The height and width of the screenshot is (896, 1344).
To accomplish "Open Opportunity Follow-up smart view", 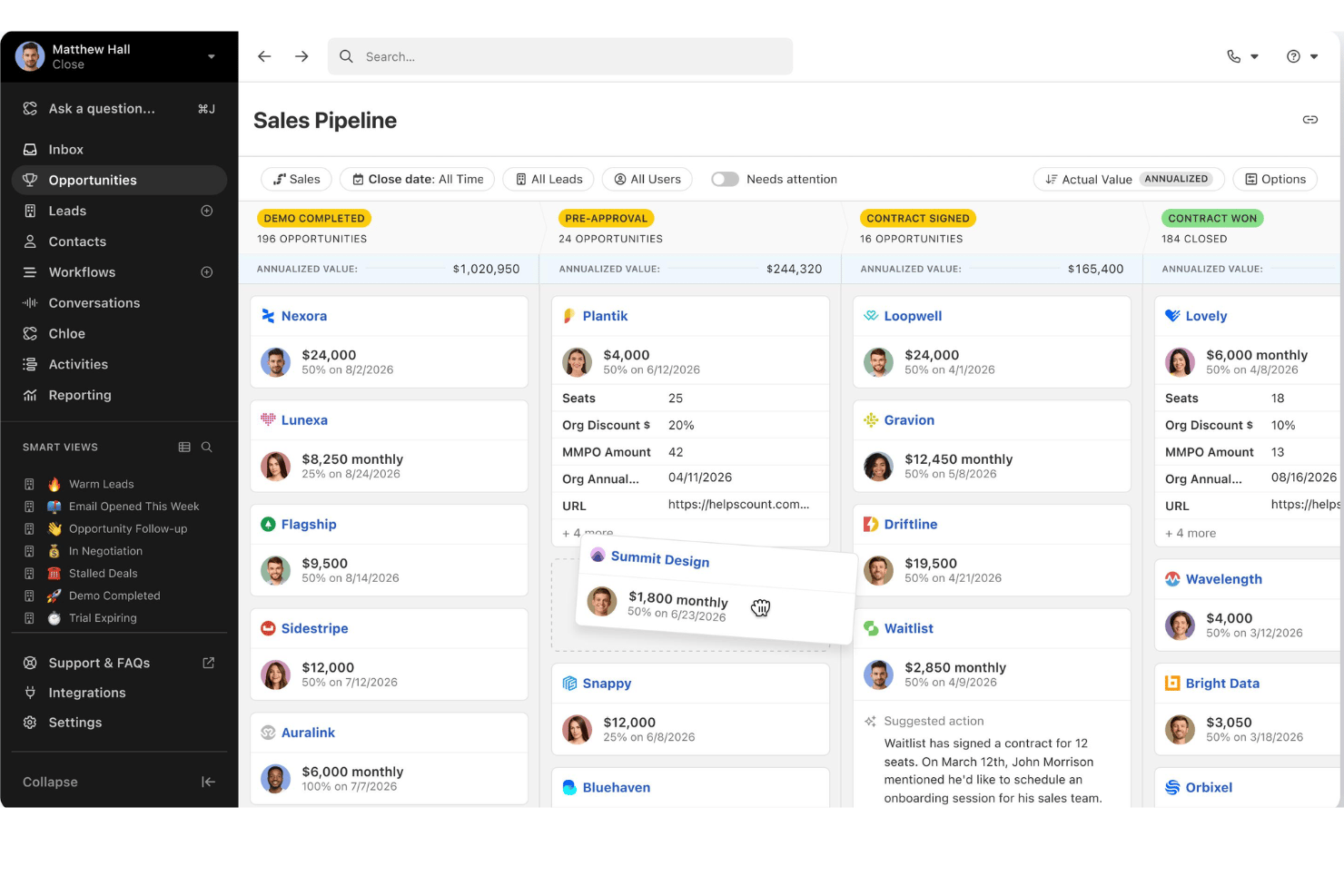I will click(127, 528).
